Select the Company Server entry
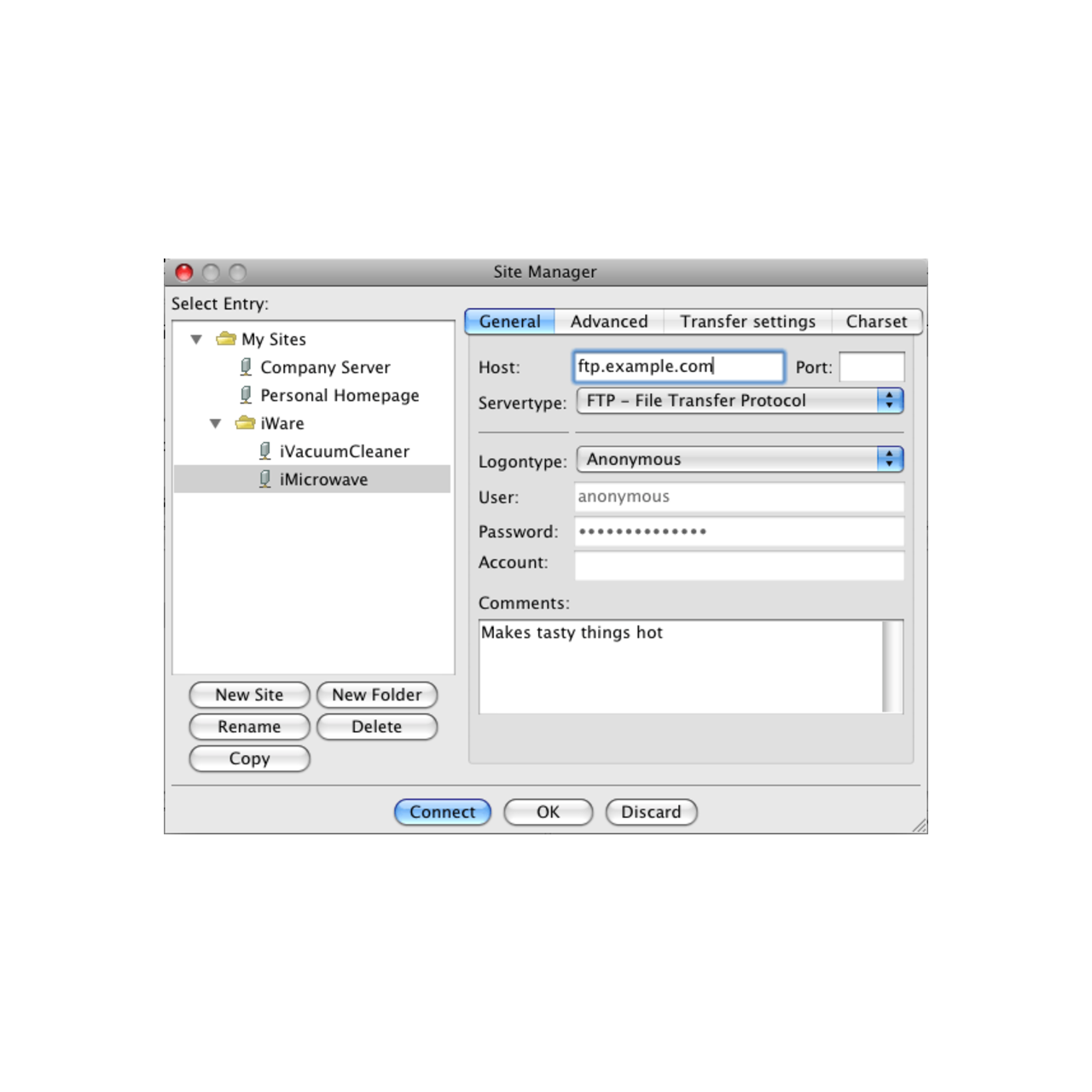 click(325, 367)
